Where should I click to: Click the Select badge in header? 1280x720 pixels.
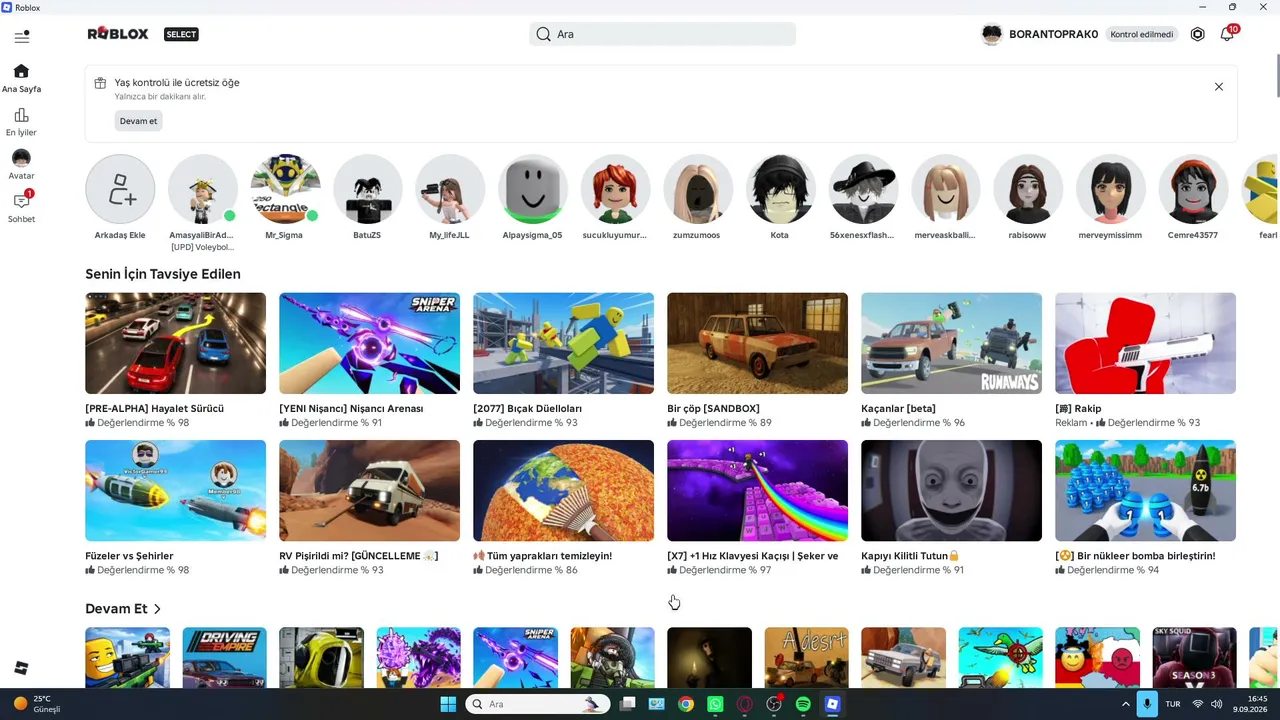click(x=181, y=34)
